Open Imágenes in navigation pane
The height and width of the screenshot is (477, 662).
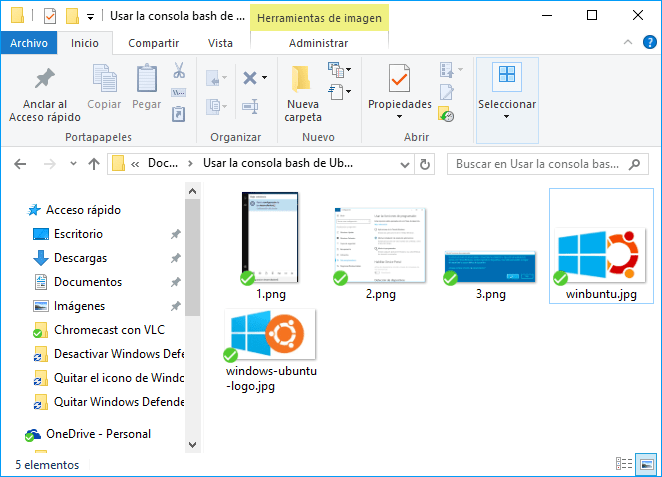[x=79, y=306]
